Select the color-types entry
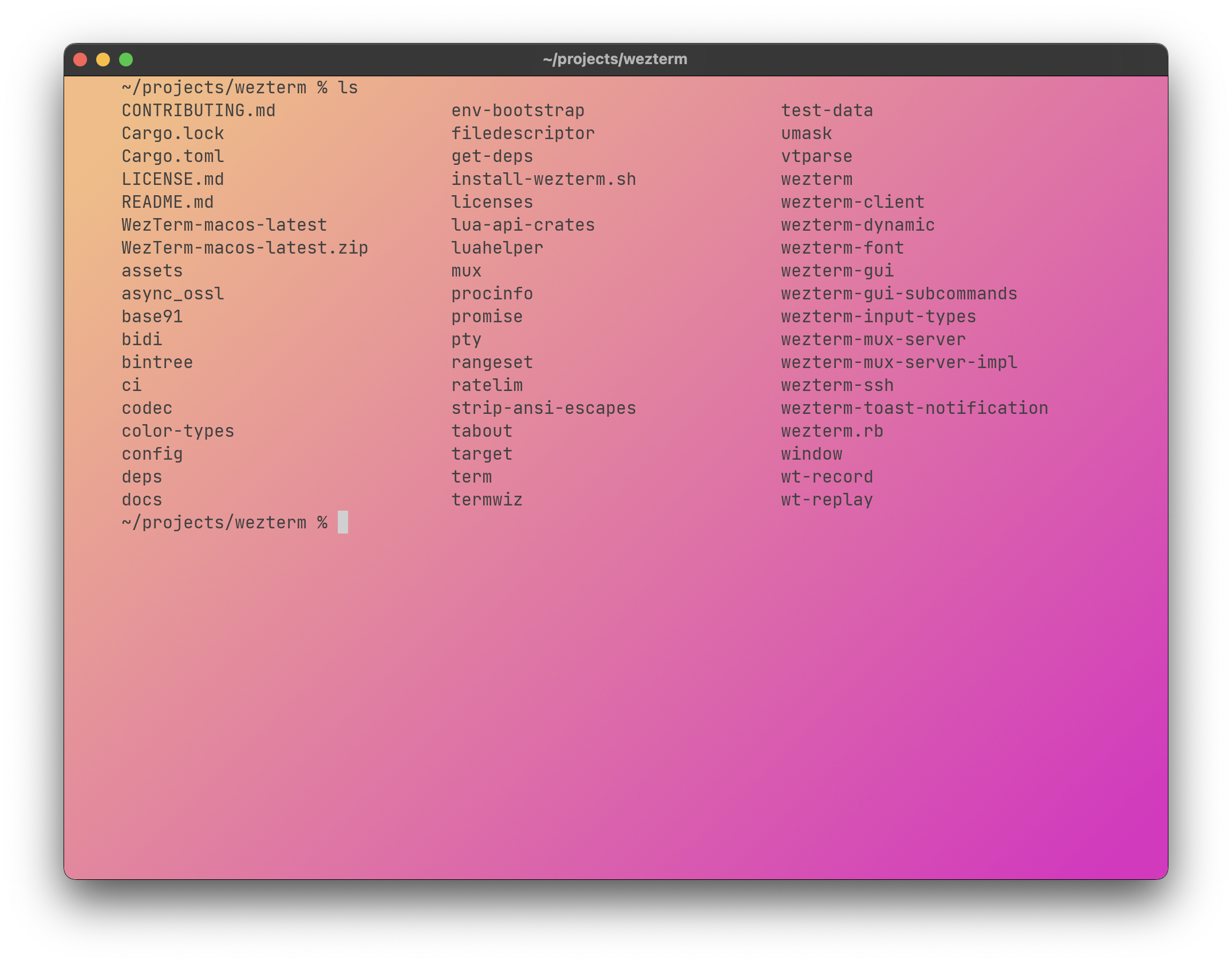Viewport: 1232px width, 964px height. [178, 431]
